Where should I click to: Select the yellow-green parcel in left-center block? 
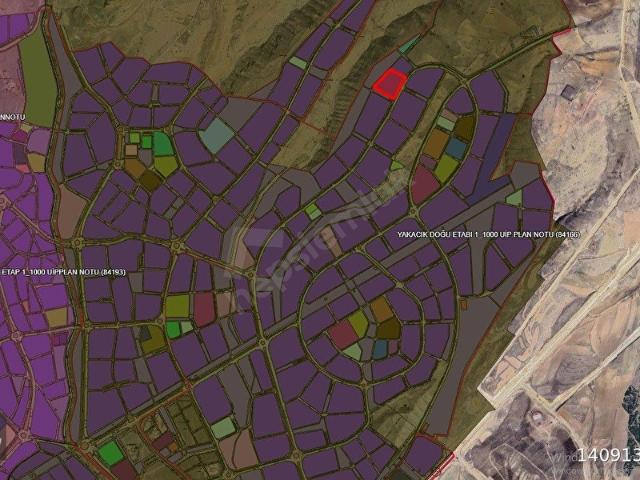(177, 306)
